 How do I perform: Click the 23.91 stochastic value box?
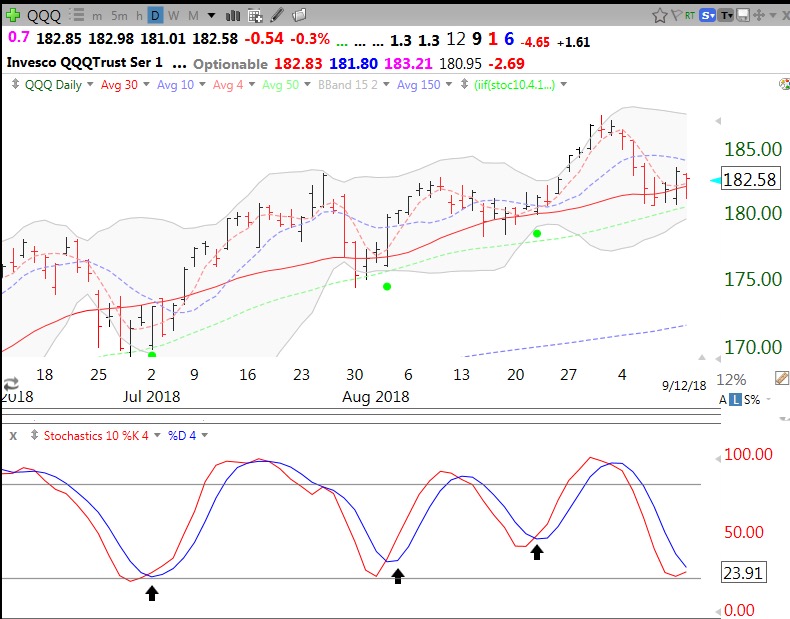pos(743,572)
